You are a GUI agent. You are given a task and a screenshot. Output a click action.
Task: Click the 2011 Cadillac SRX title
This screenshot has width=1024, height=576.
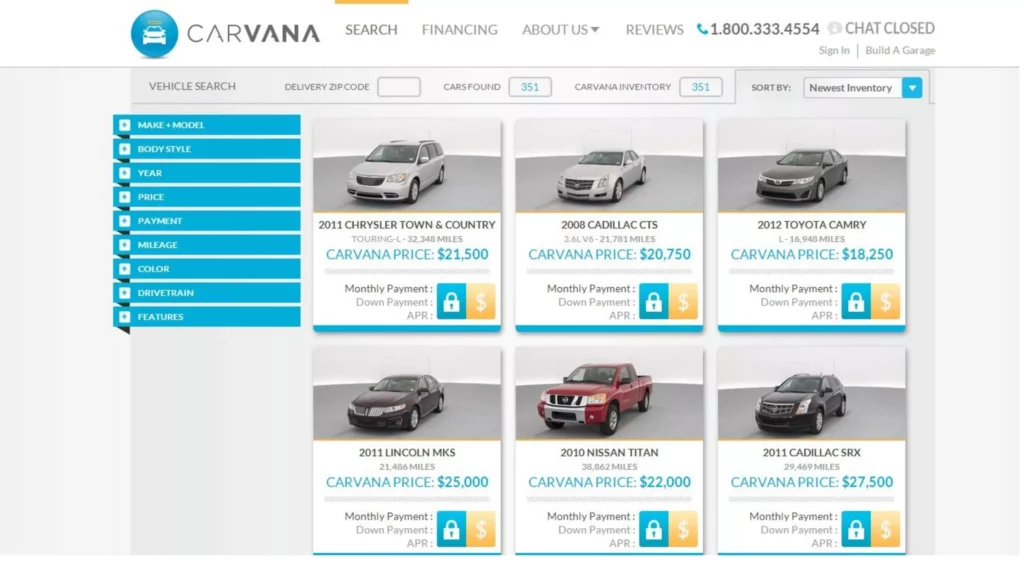(x=812, y=453)
